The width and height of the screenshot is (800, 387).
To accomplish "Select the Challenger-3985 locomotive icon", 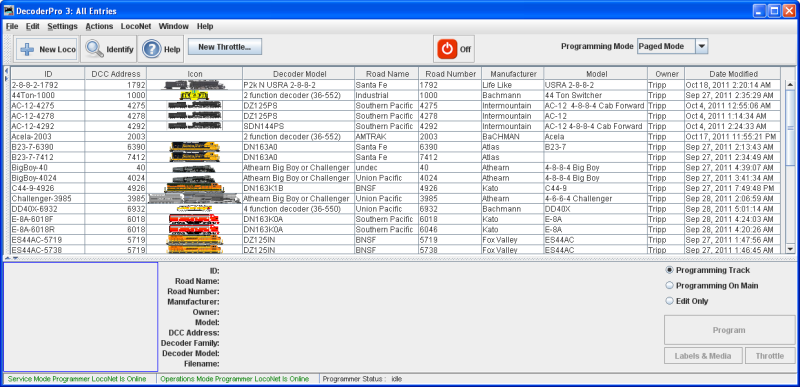I will click(194, 198).
